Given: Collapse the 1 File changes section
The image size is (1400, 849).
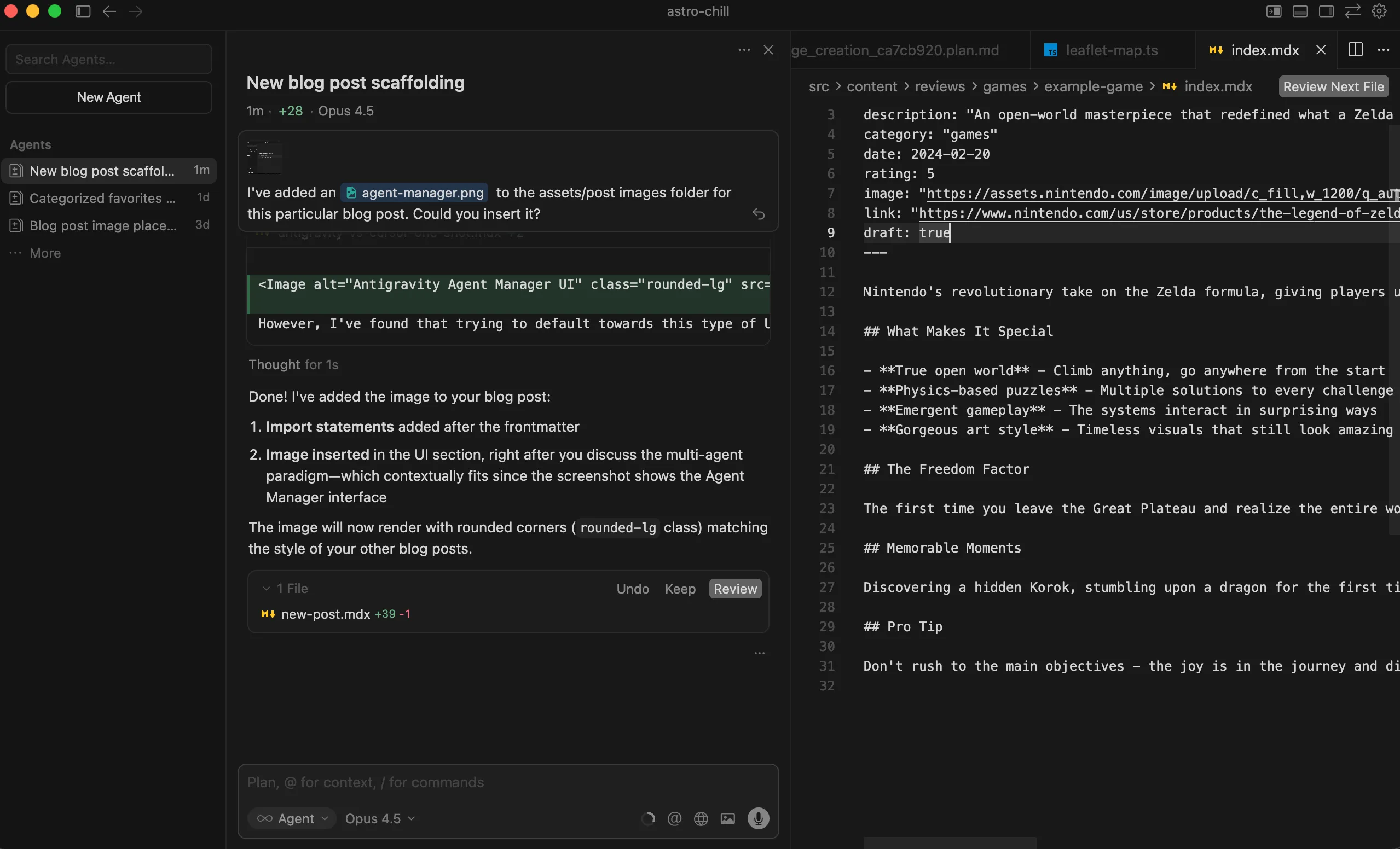Looking at the screenshot, I should (x=267, y=588).
